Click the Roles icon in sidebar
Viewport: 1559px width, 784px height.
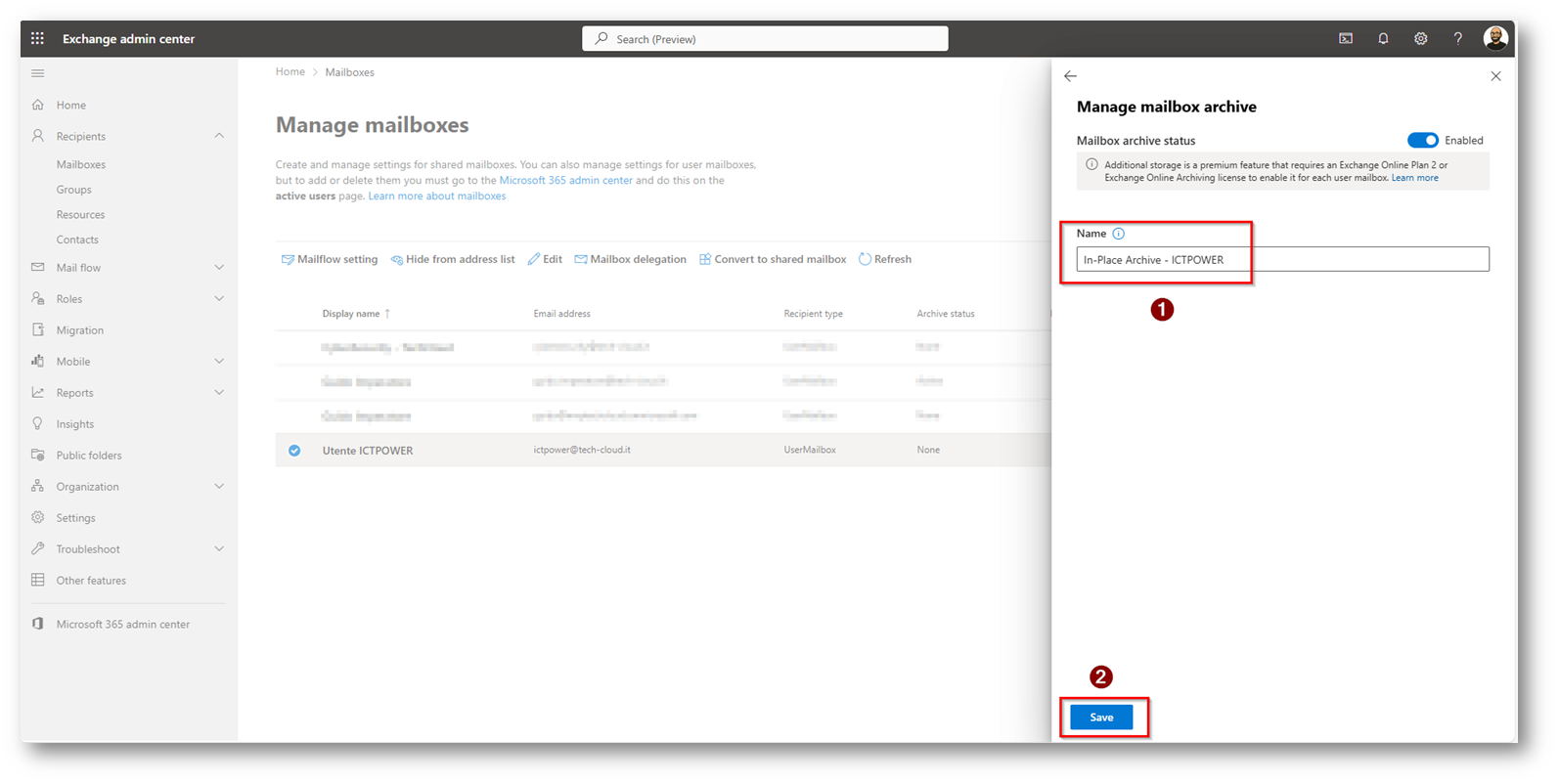38,298
